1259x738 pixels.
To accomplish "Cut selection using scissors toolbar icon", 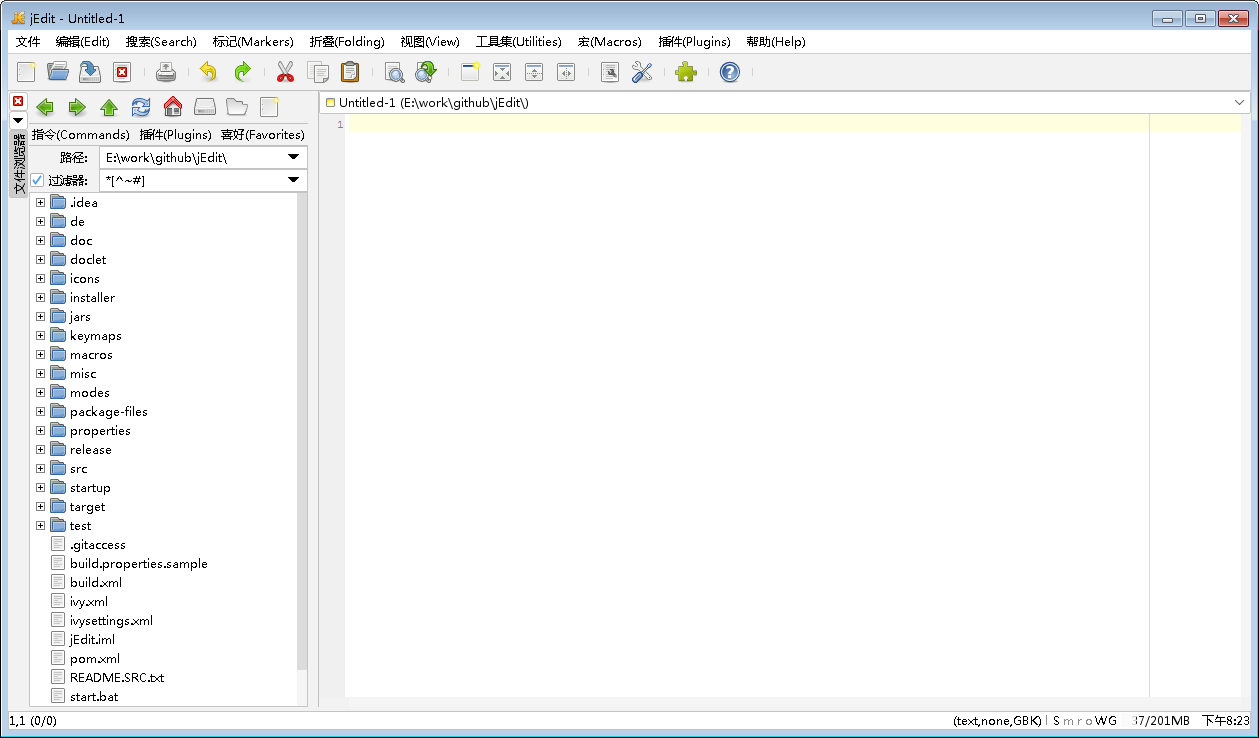I will click(284, 71).
